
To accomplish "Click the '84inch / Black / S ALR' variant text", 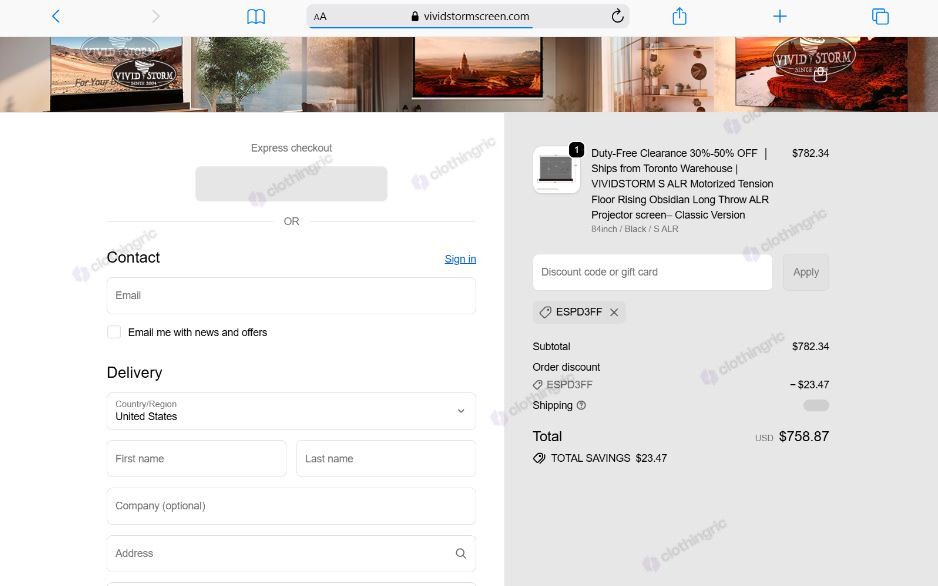I will point(635,229).
